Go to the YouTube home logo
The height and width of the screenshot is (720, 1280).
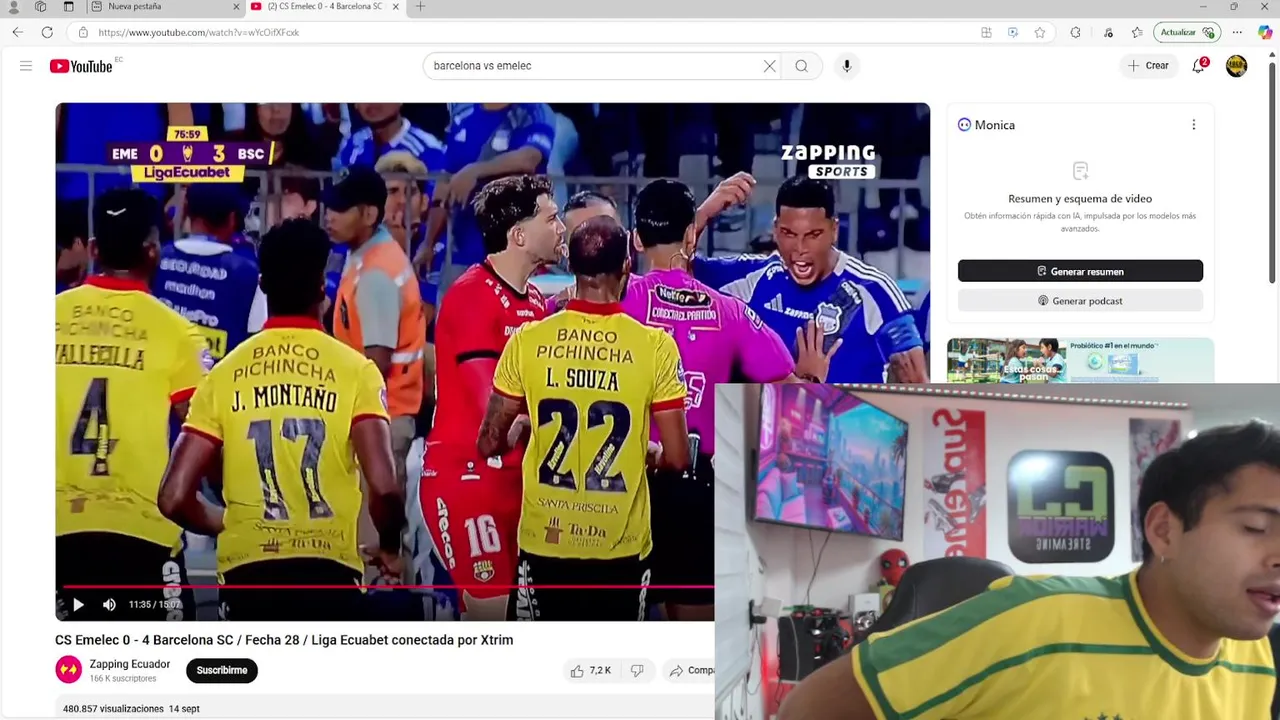[x=81, y=66]
